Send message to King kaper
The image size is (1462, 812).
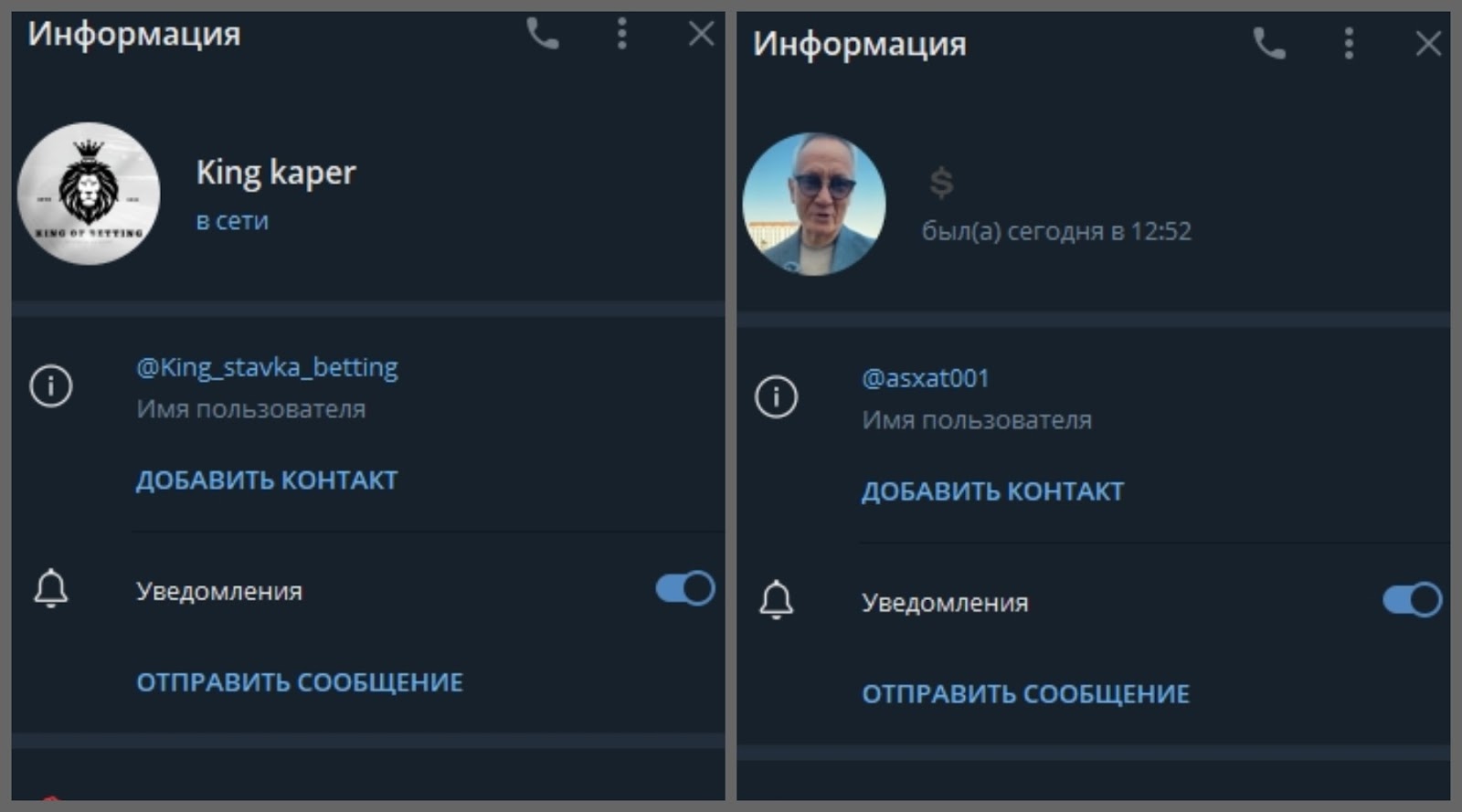pos(300,682)
